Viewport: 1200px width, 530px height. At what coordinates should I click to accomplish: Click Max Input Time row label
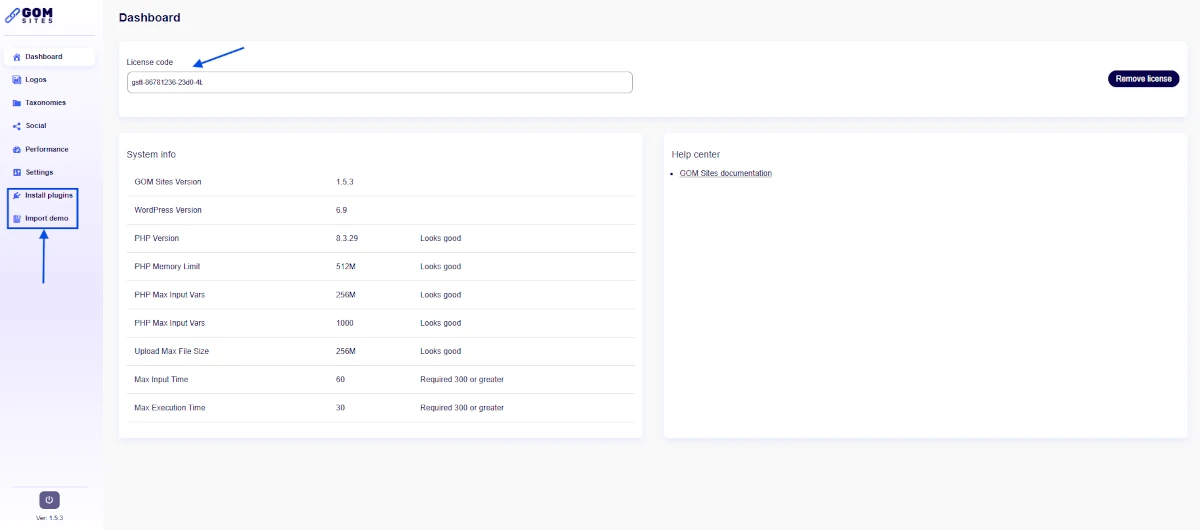click(161, 379)
